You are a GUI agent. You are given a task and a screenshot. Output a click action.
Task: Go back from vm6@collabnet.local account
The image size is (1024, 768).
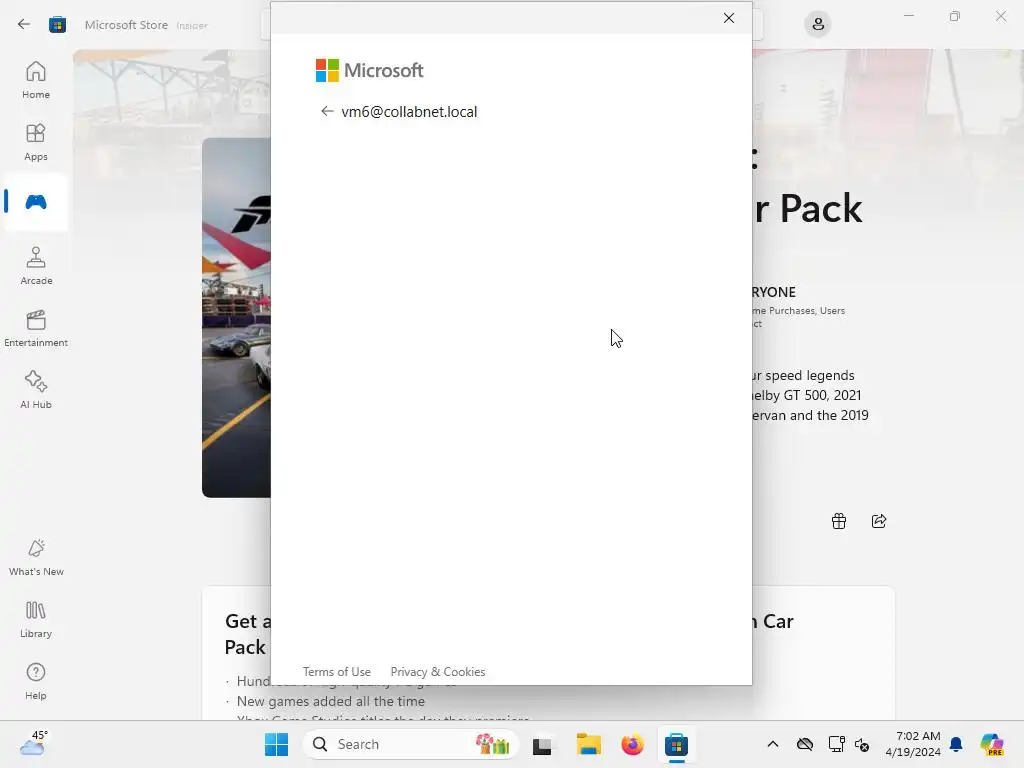pos(327,111)
